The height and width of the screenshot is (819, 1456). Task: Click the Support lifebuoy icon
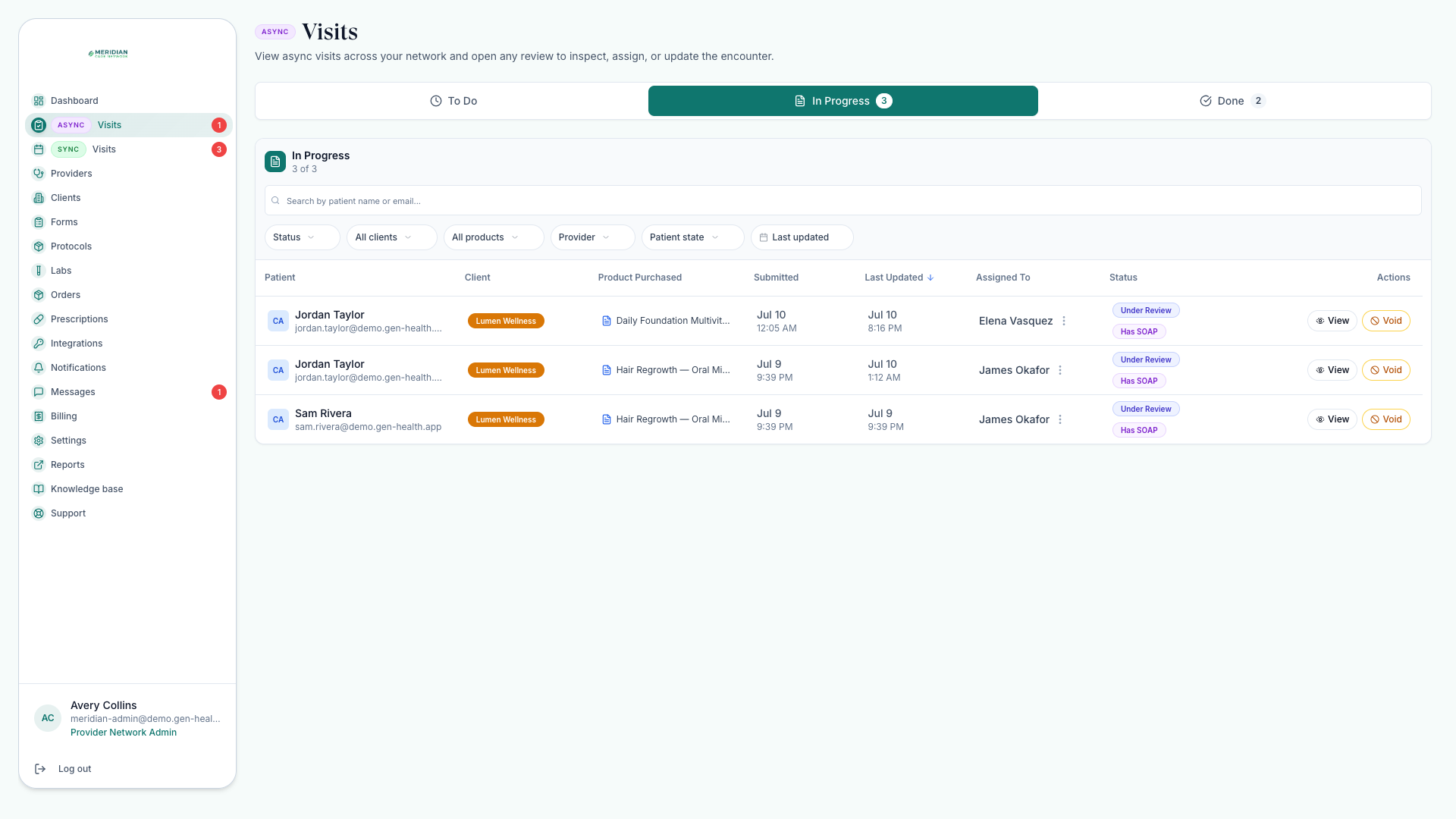39,513
